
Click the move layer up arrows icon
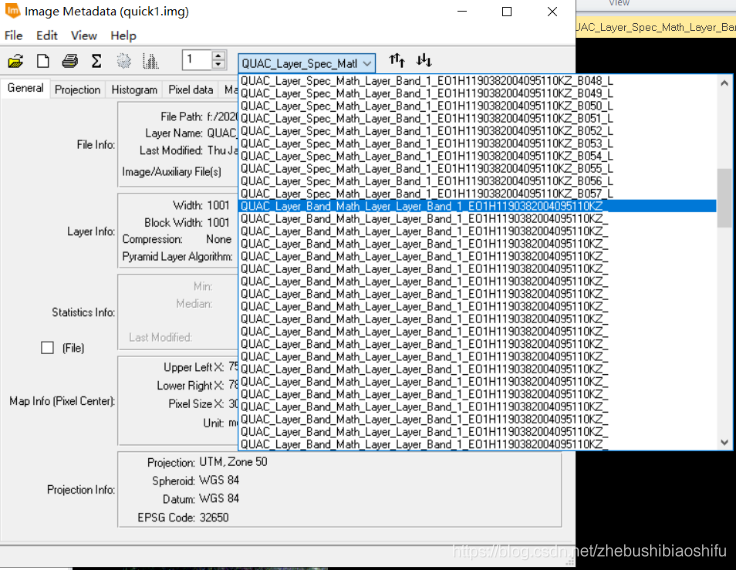point(397,60)
